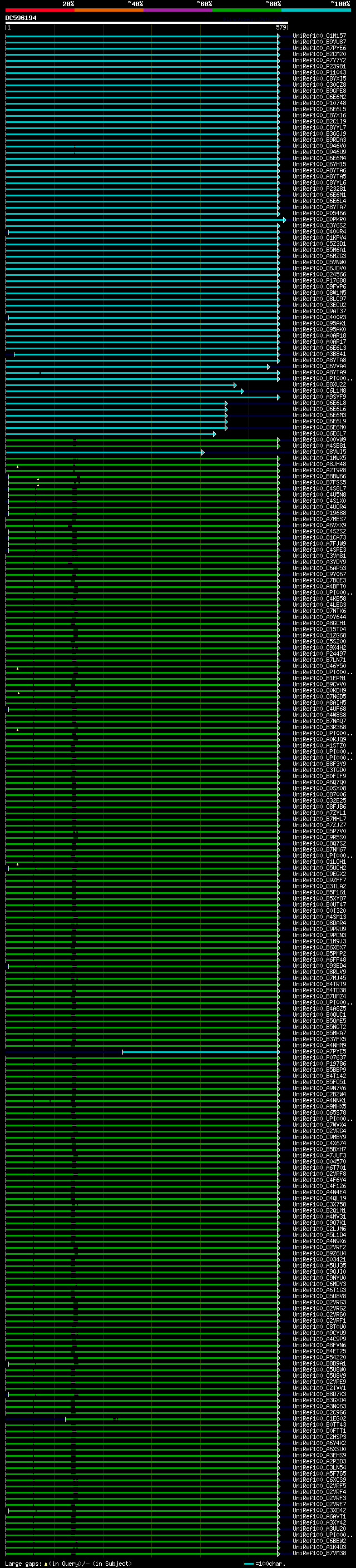Click the orange ~40% identity scale segment
This screenshot has height=1568, width=356.
(x=109, y=11)
